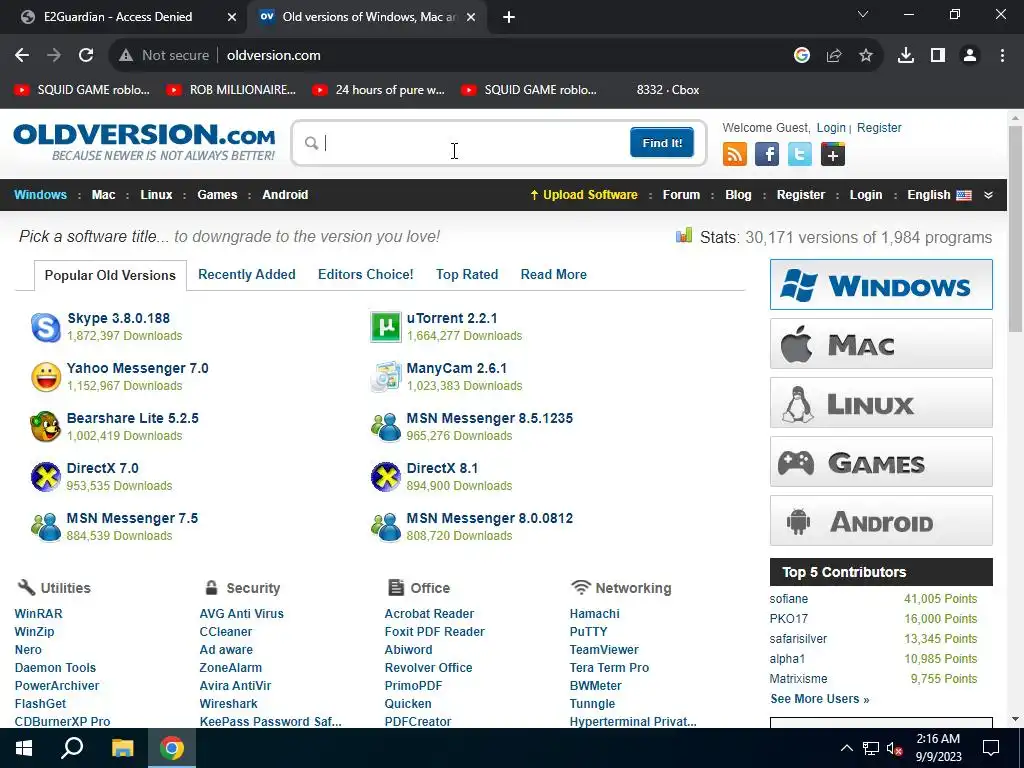Open the Wireshark link under Security
Screen dimensions: 1024x768
[229, 703]
